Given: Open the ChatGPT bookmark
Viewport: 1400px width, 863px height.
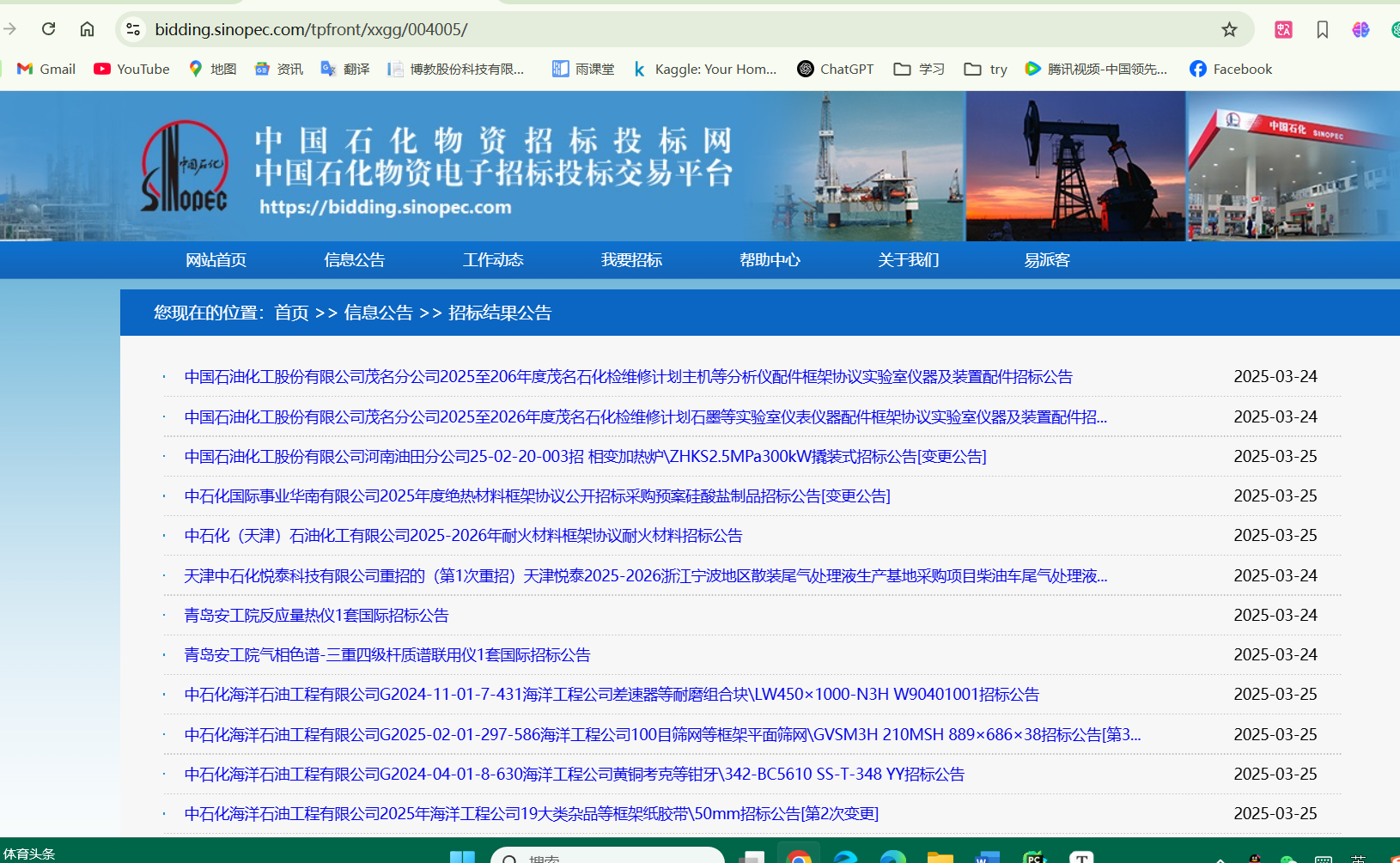Looking at the screenshot, I should tap(836, 69).
